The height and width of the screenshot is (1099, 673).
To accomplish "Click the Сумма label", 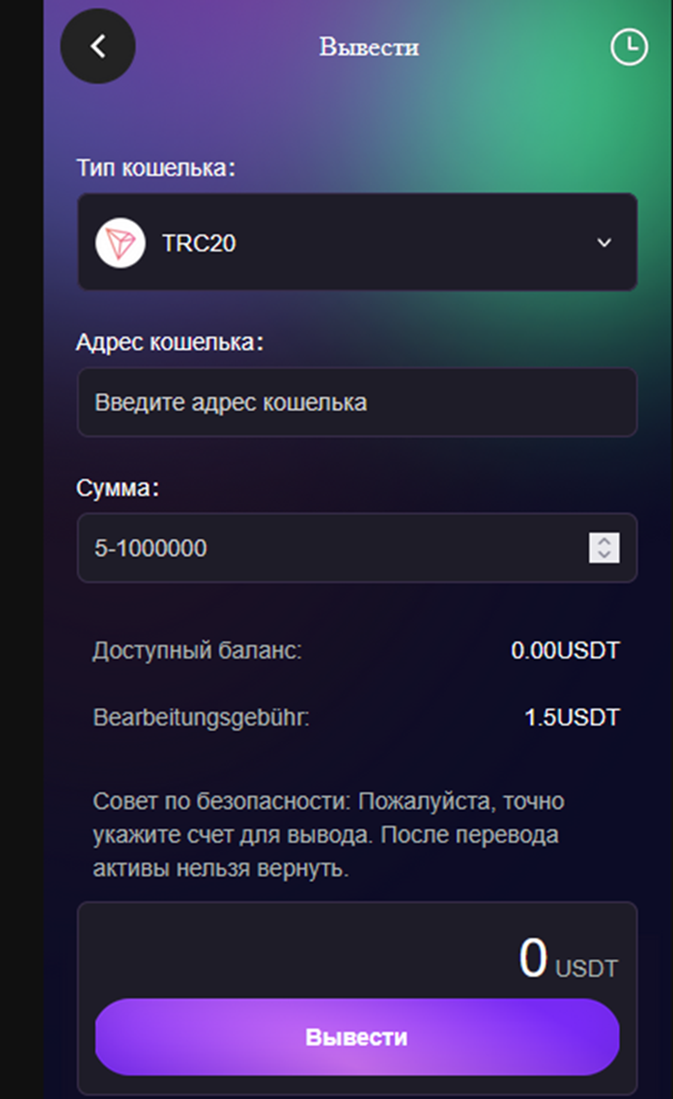I will [118, 488].
